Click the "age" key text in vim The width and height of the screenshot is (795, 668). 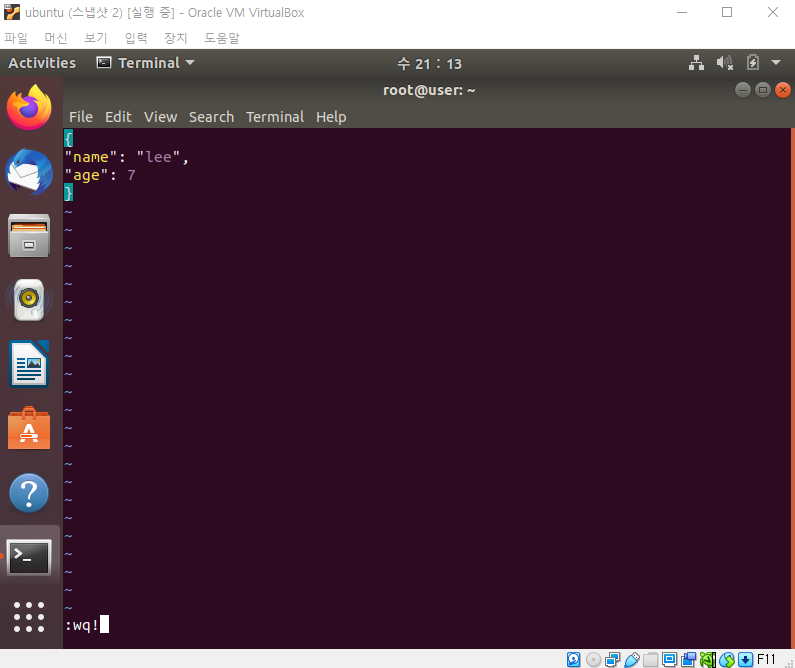pyautogui.click(x=87, y=175)
